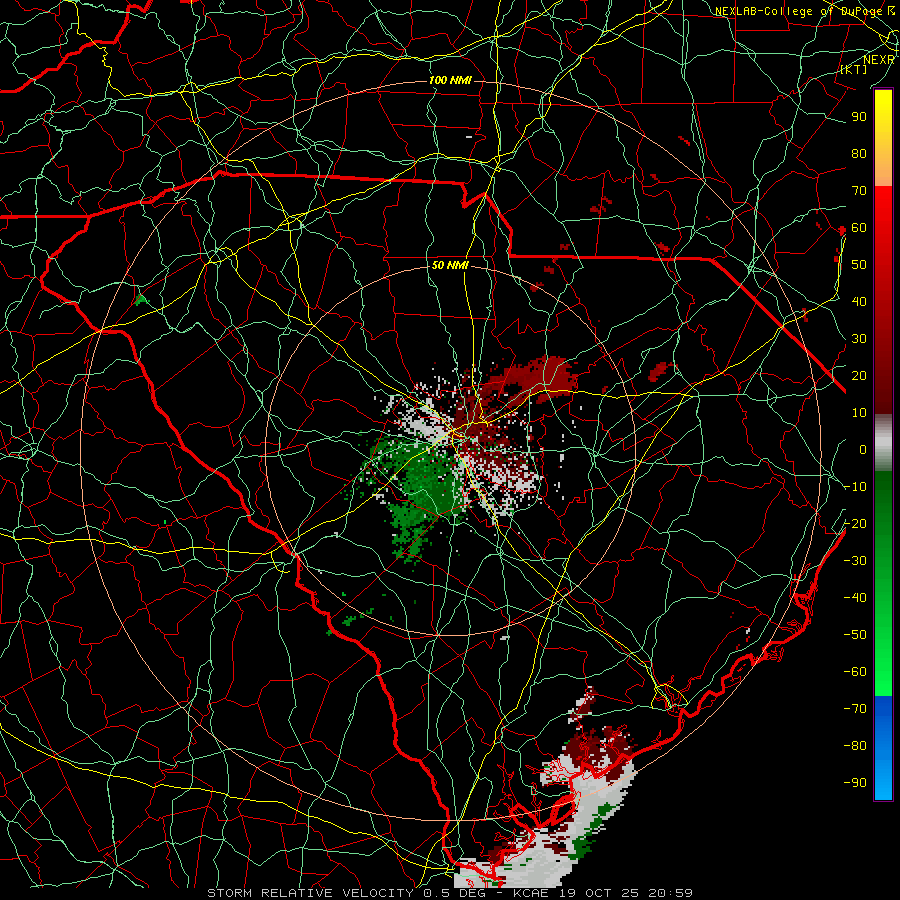Click the -80 value on velocity scale

855,746
